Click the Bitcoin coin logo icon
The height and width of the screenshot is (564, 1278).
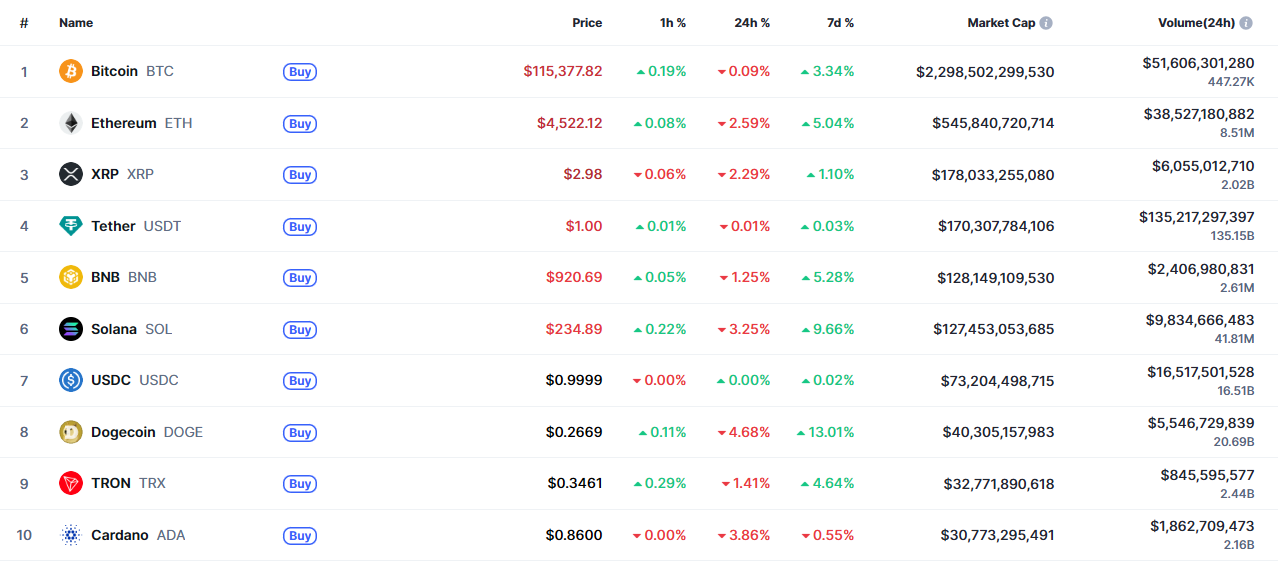pos(70,71)
